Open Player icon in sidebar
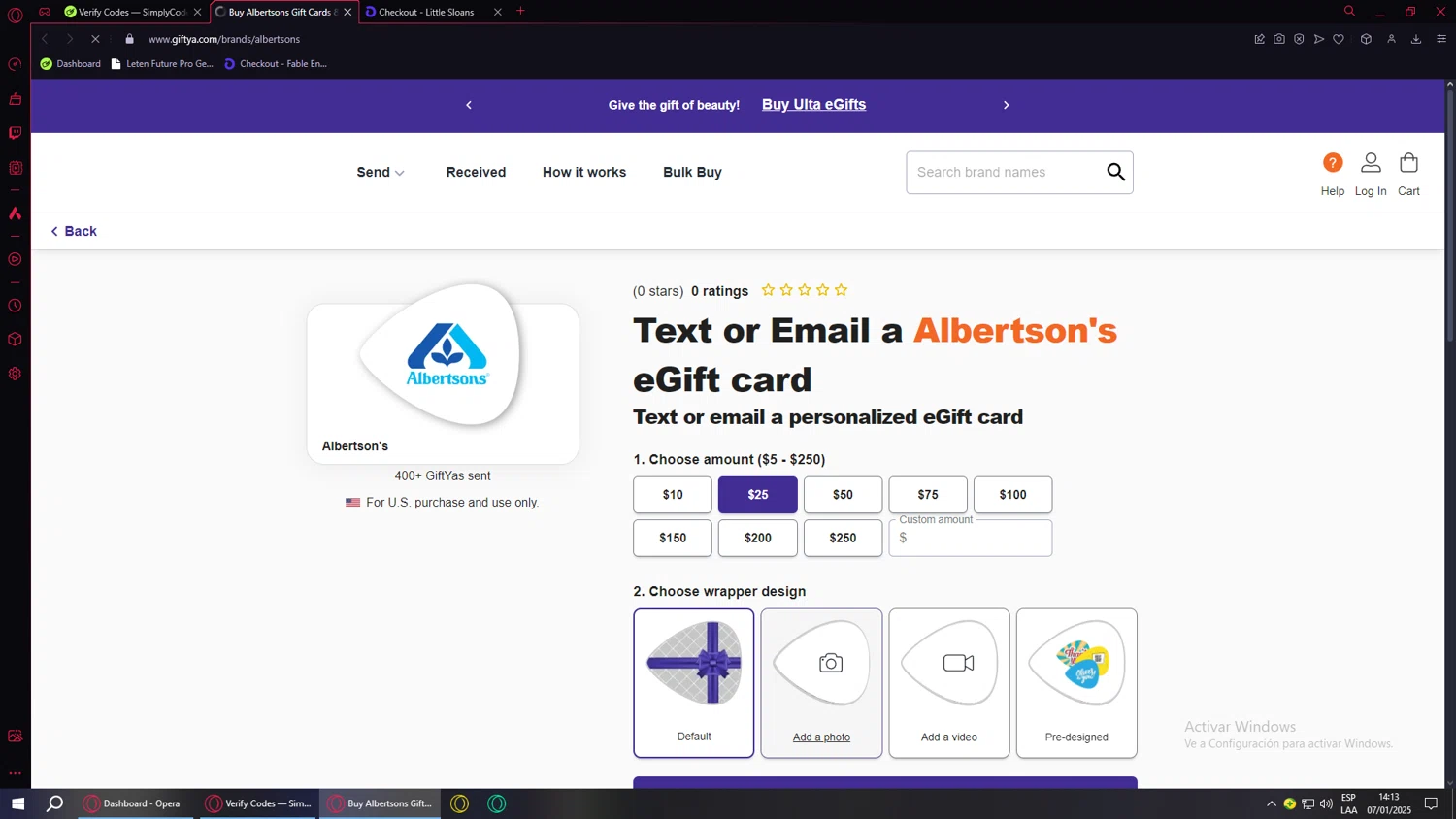This screenshot has width=1456, height=819. click(15, 259)
